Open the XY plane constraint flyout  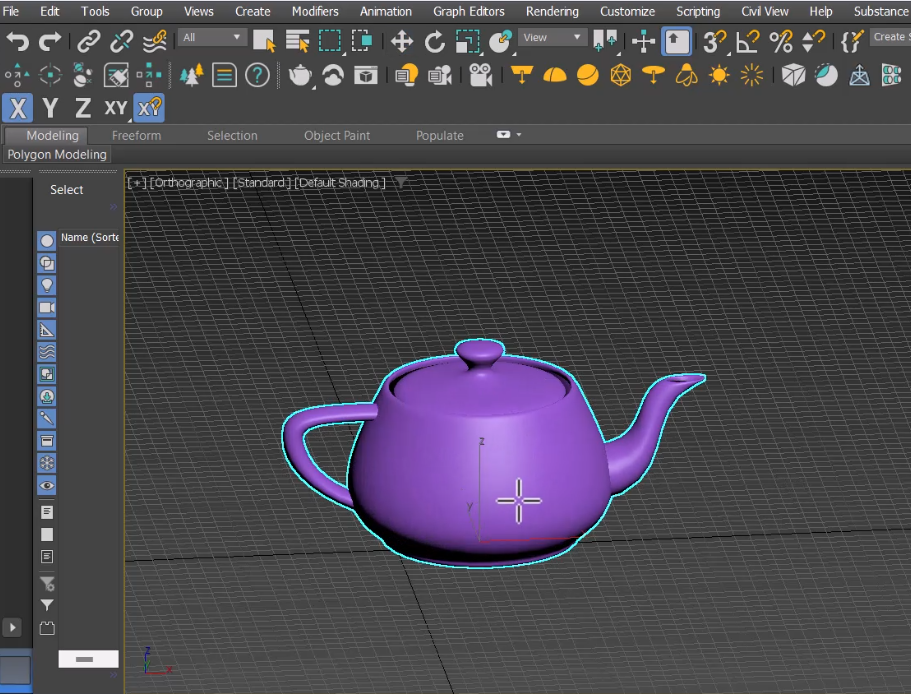click(116, 108)
